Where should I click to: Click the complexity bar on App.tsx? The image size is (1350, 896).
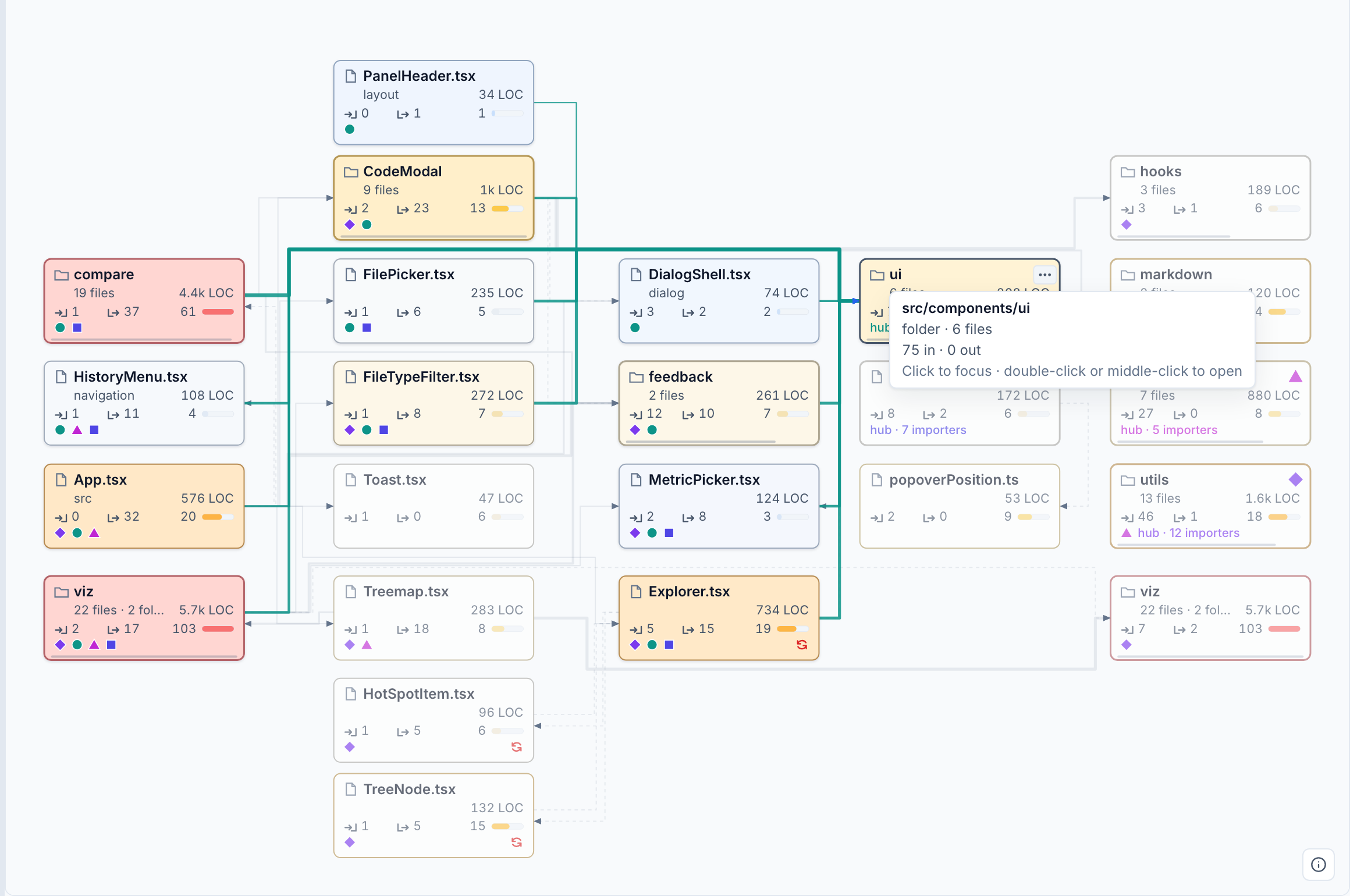click(218, 517)
